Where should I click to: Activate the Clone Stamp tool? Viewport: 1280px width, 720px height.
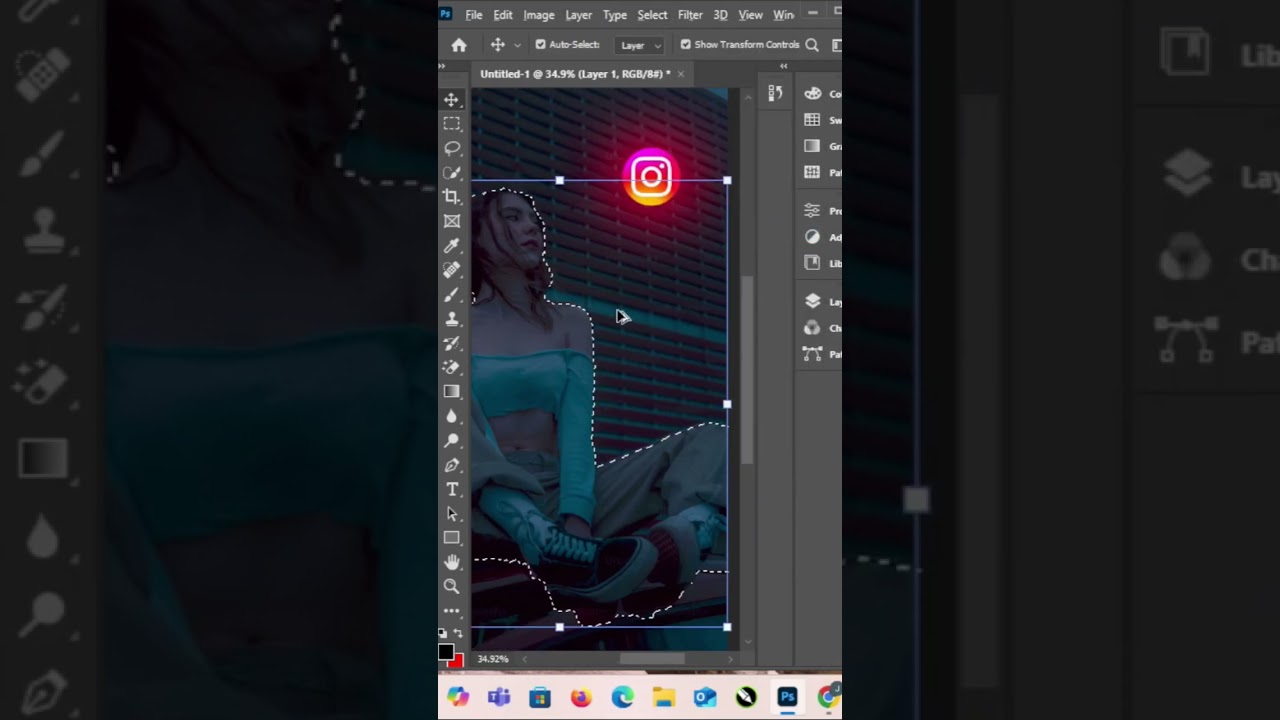[452, 319]
